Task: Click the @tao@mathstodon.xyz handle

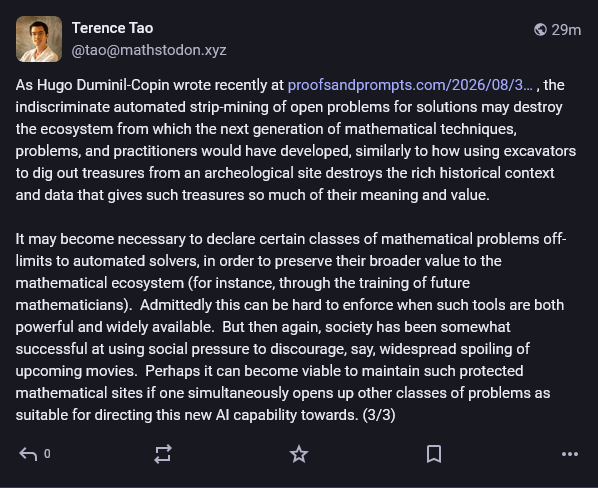Action: click(149, 50)
